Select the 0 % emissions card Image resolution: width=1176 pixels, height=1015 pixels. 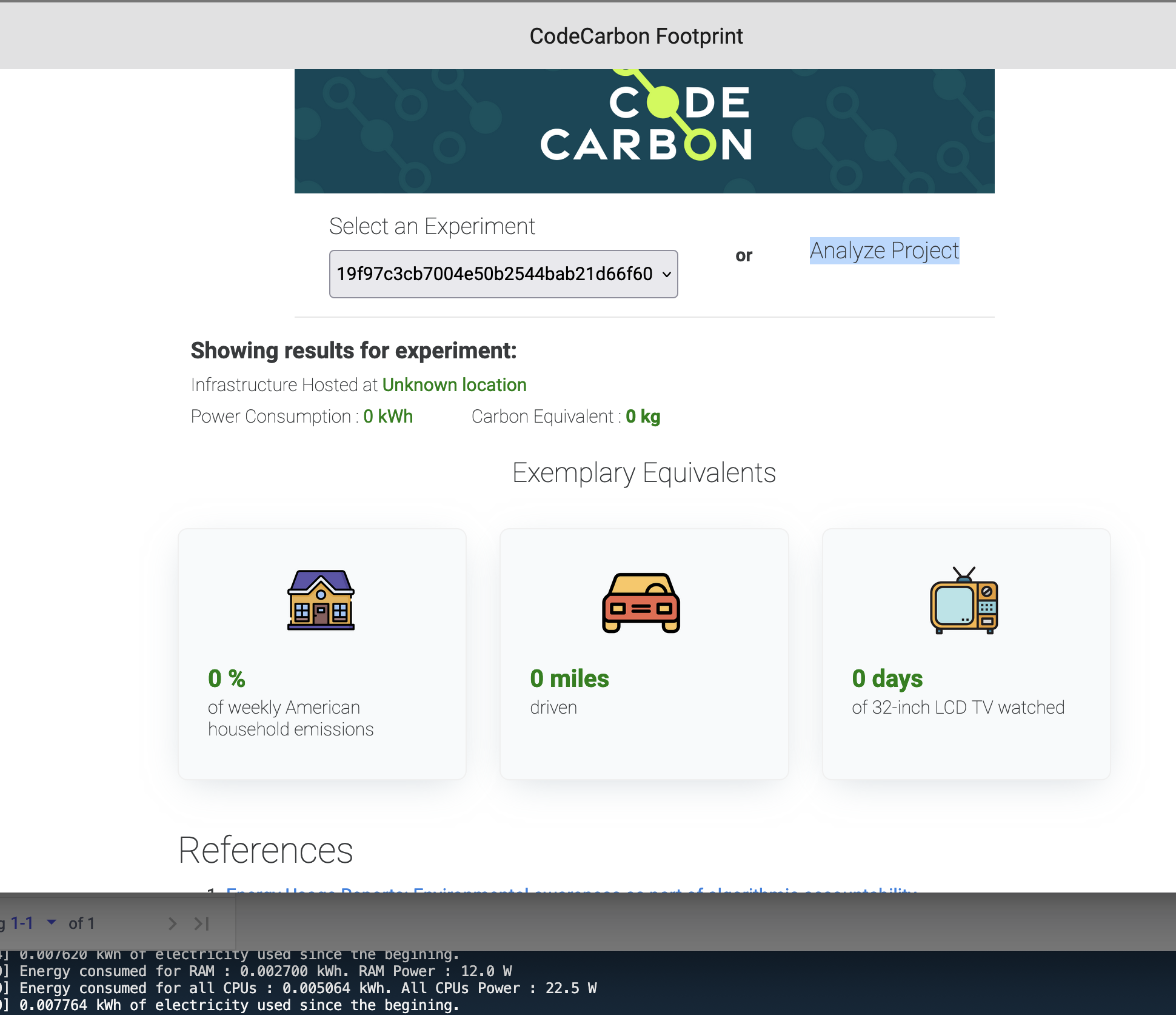click(x=321, y=654)
